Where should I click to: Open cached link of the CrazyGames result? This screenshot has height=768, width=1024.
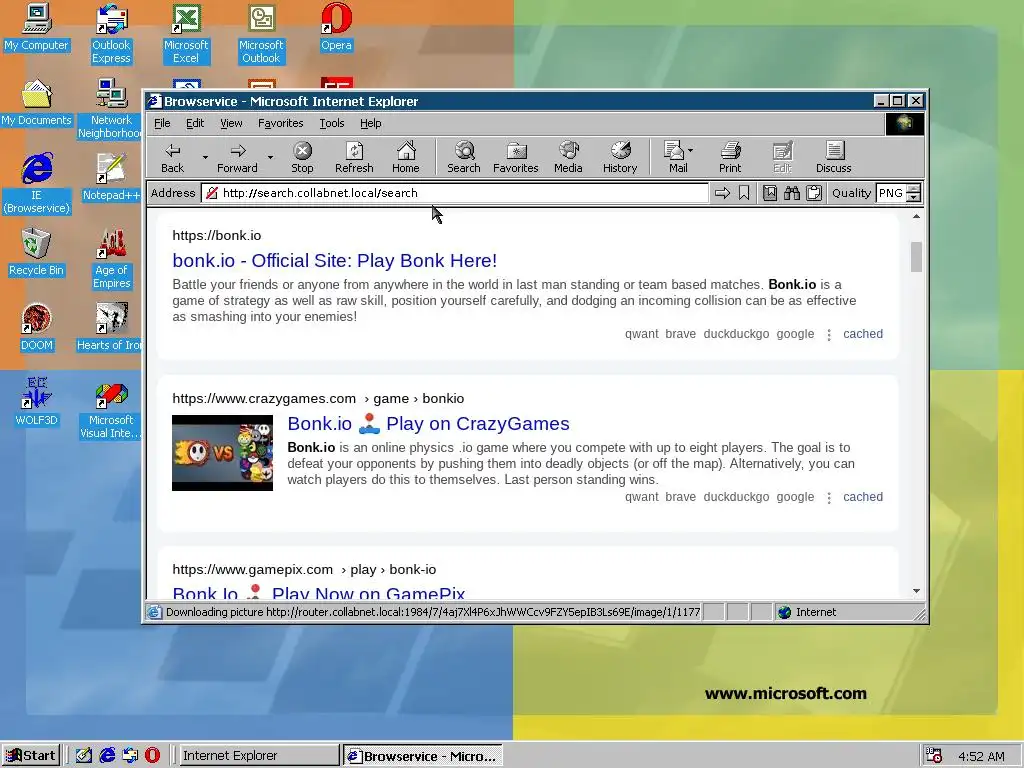click(x=863, y=497)
